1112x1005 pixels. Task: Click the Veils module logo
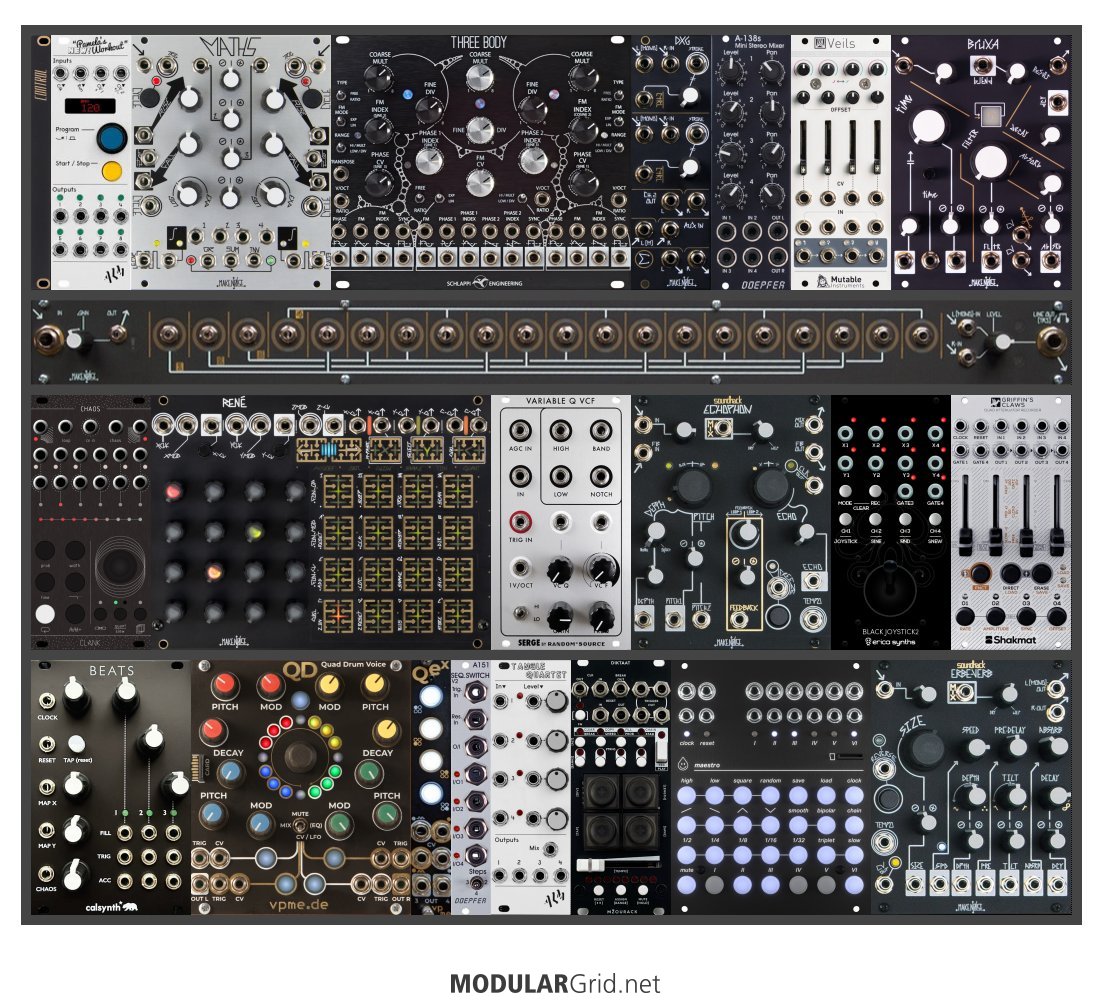tap(835, 43)
